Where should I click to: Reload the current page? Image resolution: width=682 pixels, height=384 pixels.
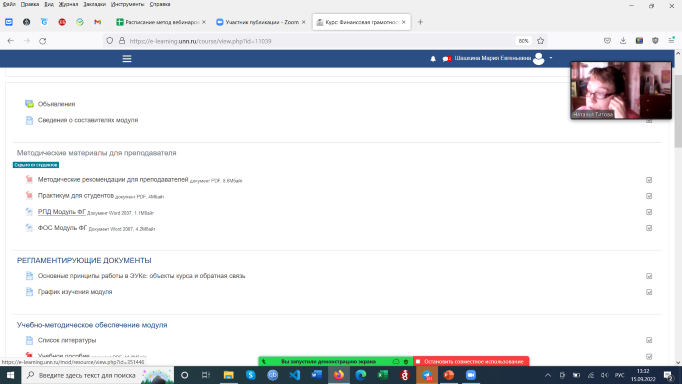(43, 41)
